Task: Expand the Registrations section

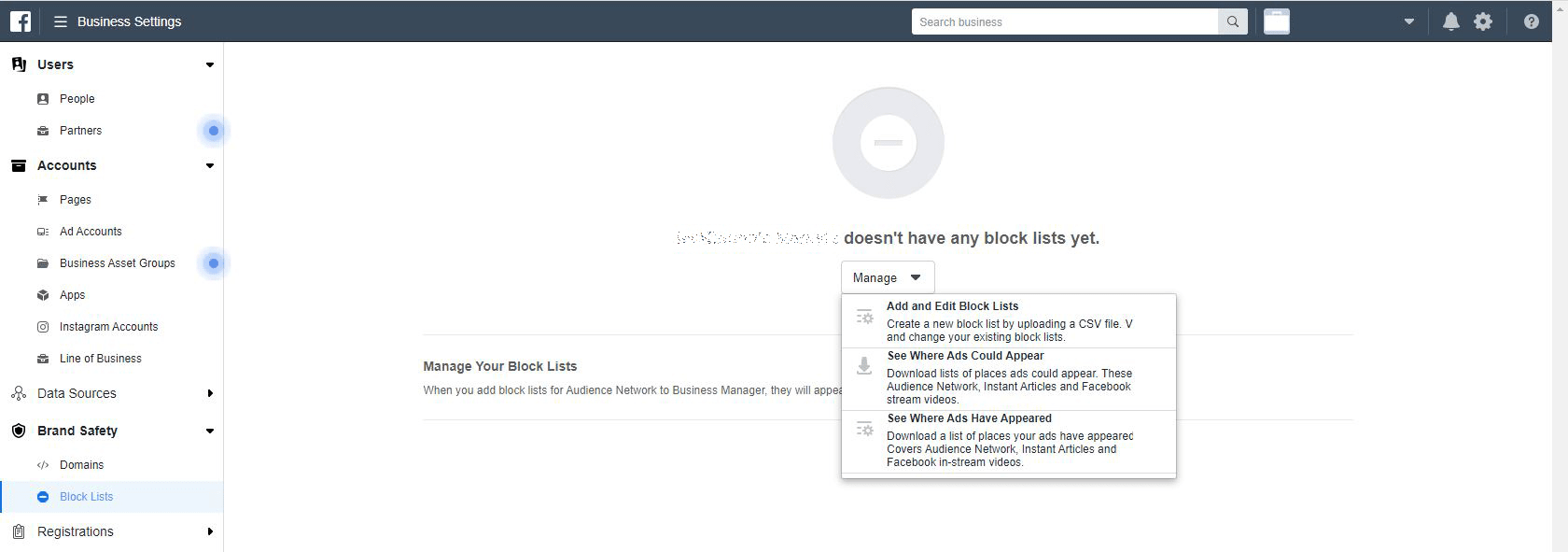Action: point(210,531)
